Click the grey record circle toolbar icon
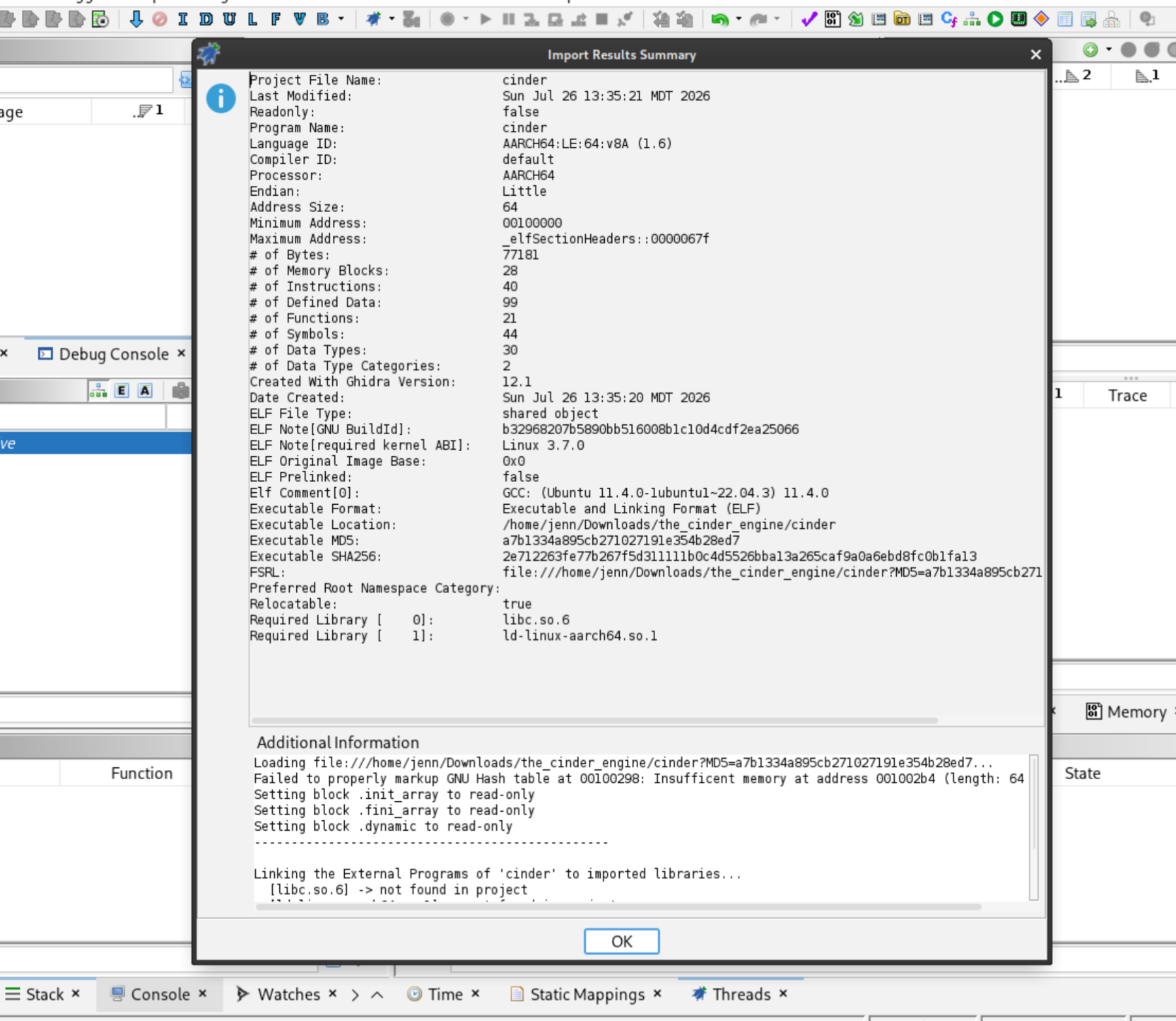Viewport: 1176px width, 1021px height. tap(447, 19)
